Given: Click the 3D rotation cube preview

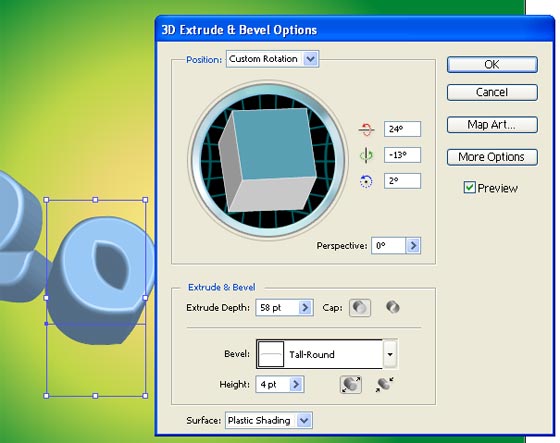Looking at the screenshot, I should [x=267, y=160].
